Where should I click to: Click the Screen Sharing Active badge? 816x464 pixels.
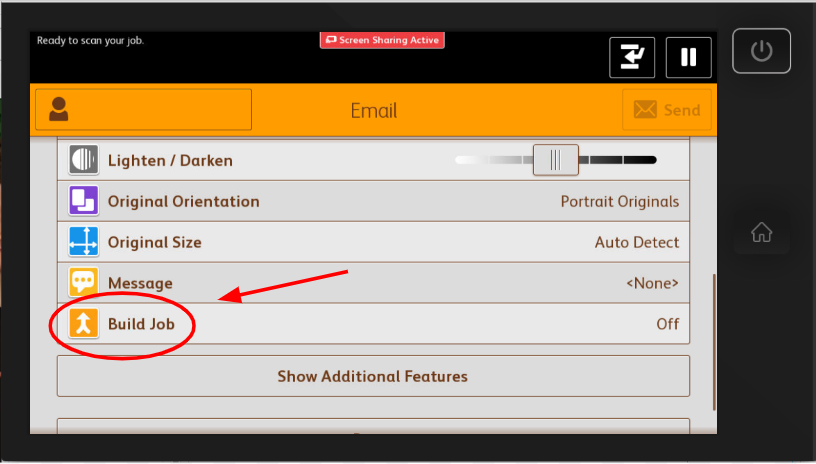[x=381, y=41]
